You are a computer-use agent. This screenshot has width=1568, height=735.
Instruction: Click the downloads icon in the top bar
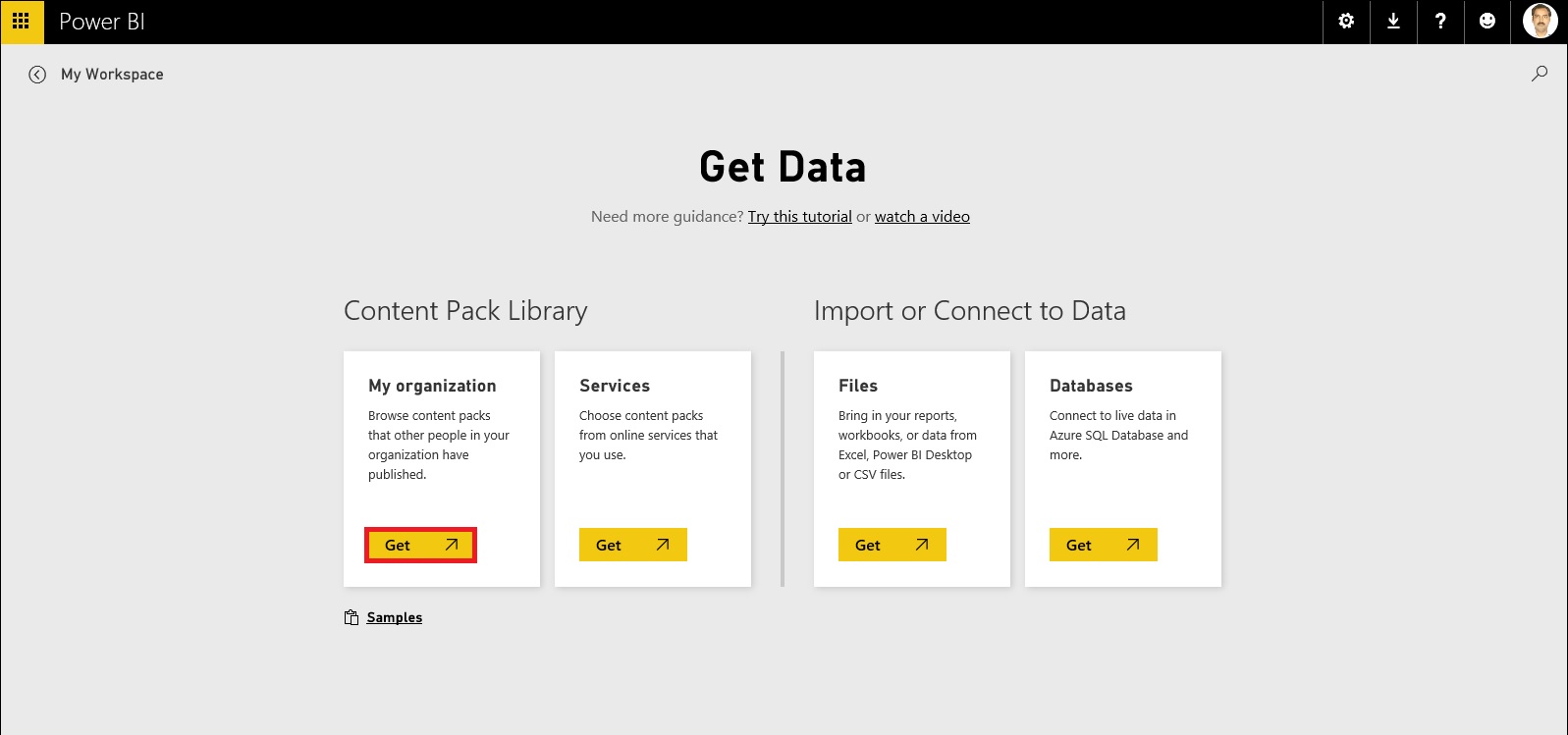1392,21
